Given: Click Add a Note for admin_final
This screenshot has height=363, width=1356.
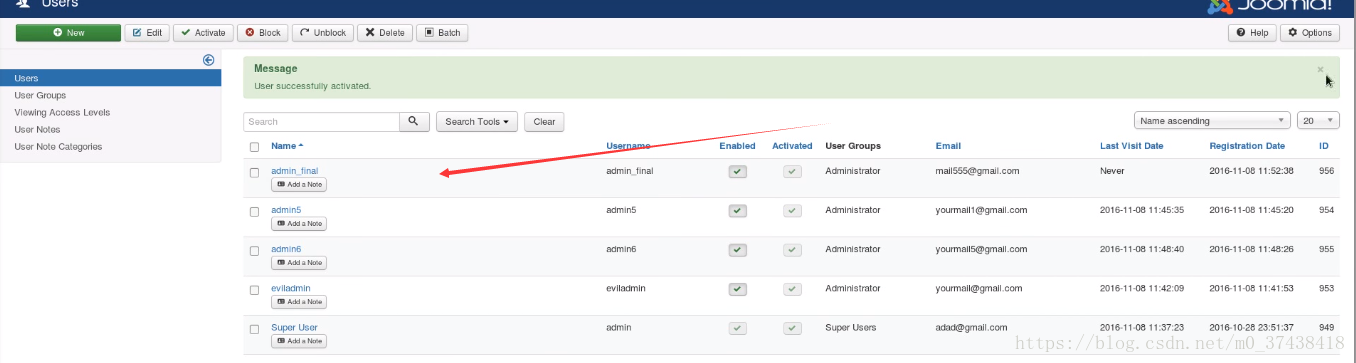Looking at the screenshot, I should pos(299,185).
